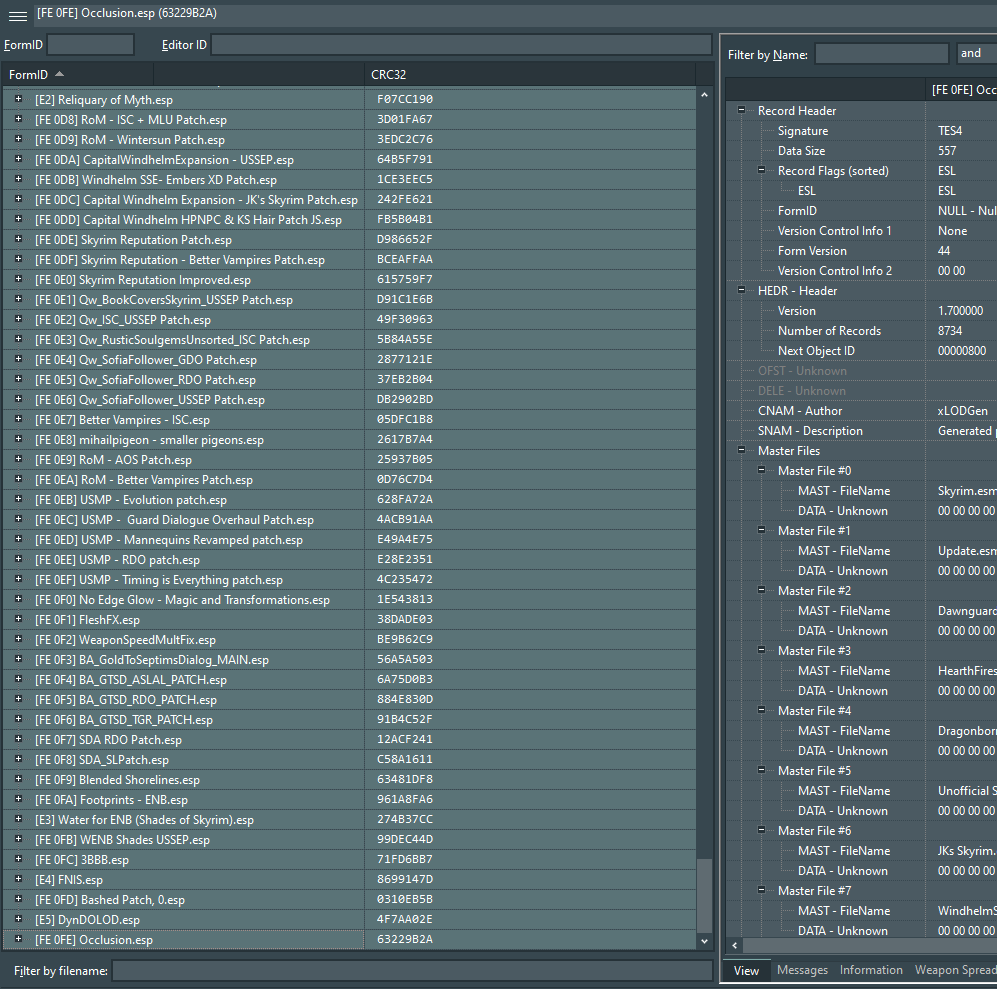Select the OFST - Unknown row
997x989 pixels.
pyautogui.click(x=862, y=371)
